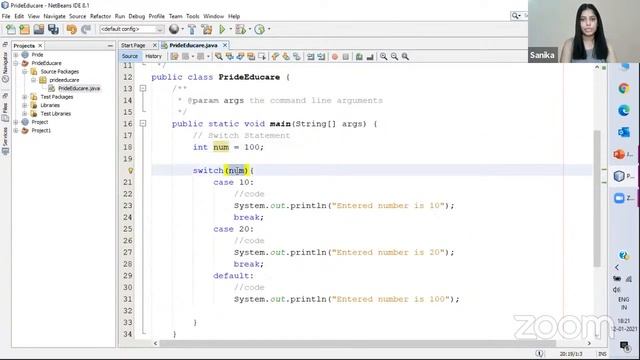Viewport: 640px width, 360px height.
Task: Click the lightbulb hint at line 20
Action: click(130, 170)
